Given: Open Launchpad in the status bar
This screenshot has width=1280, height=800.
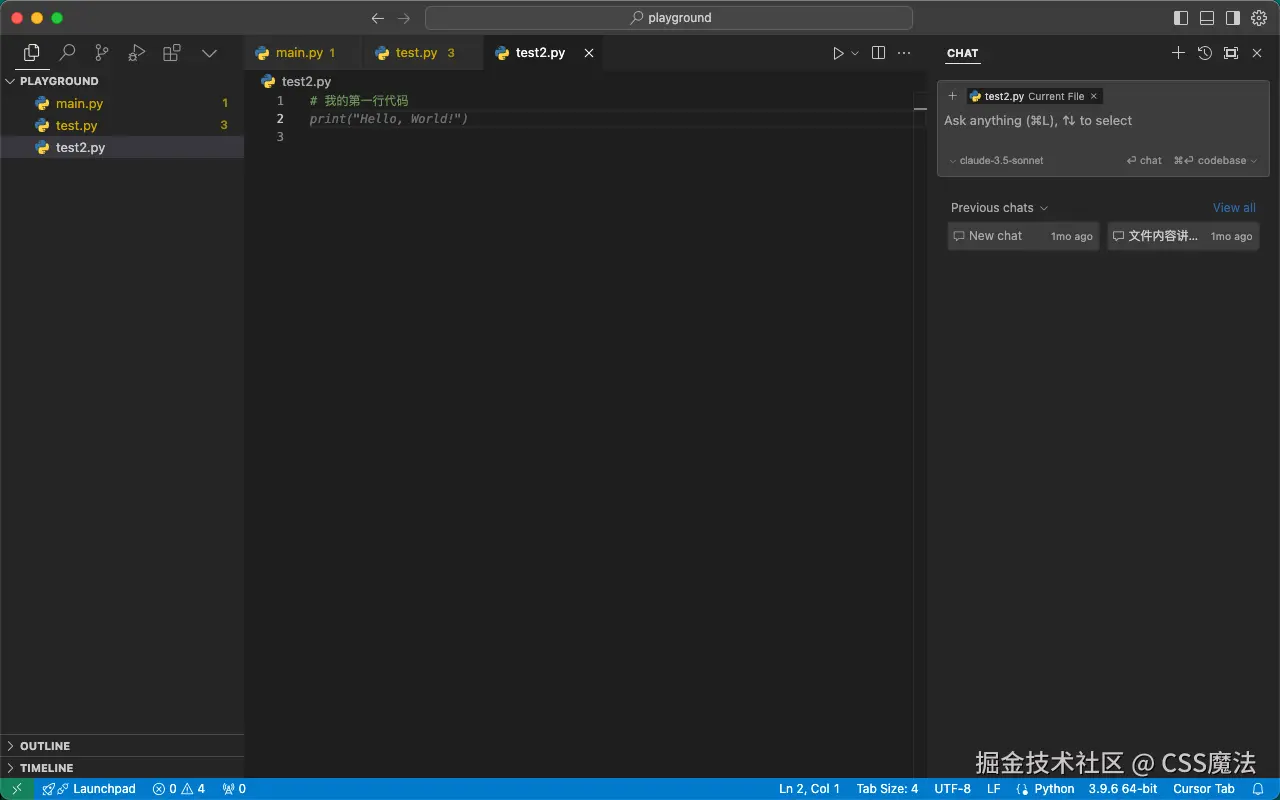Looking at the screenshot, I should pyautogui.click(x=89, y=789).
